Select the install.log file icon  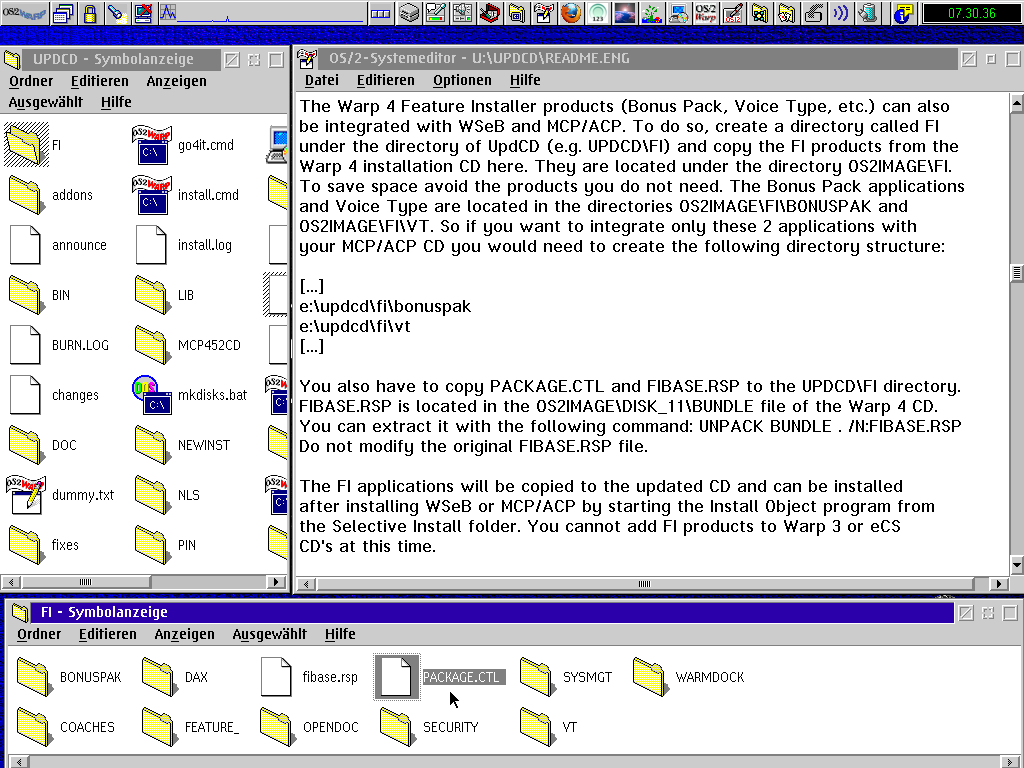pos(151,245)
